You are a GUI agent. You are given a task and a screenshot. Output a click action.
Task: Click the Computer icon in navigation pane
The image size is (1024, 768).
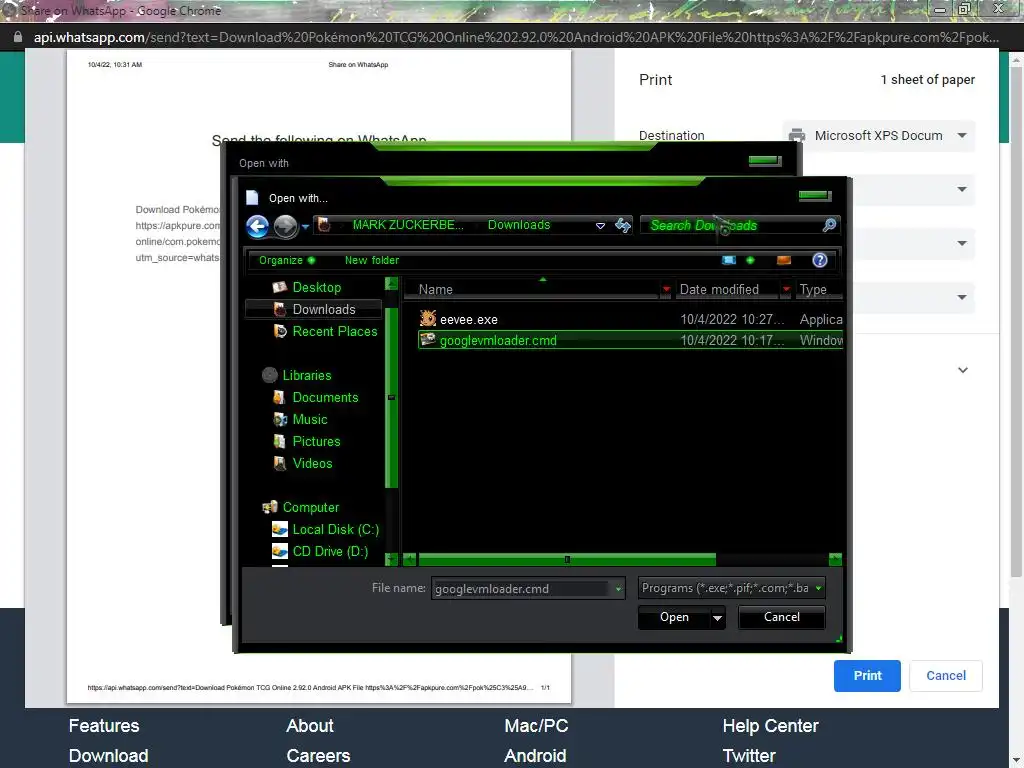pyautogui.click(x=270, y=507)
